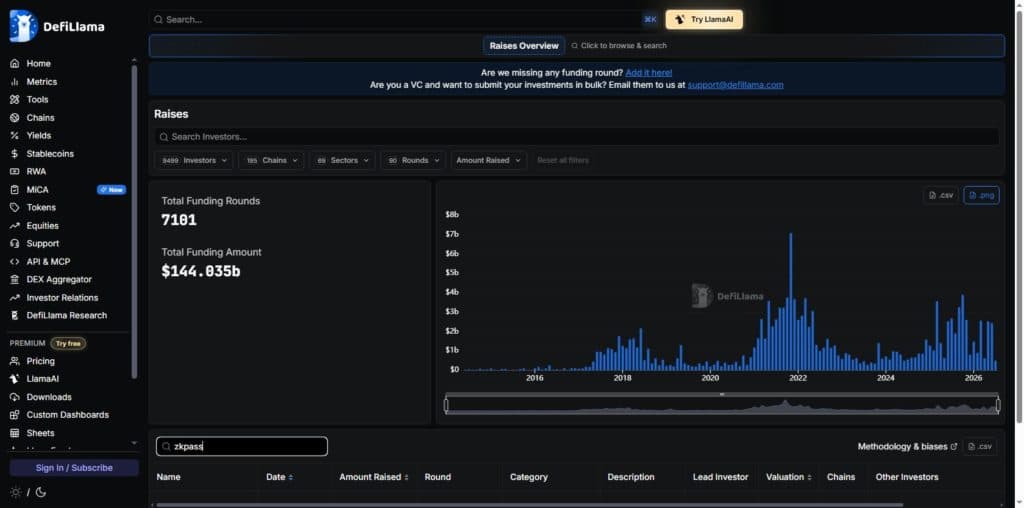The image size is (1024, 508).
Task: Click the tallest 2021 bar in the chart
Action: tap(790, 302)
